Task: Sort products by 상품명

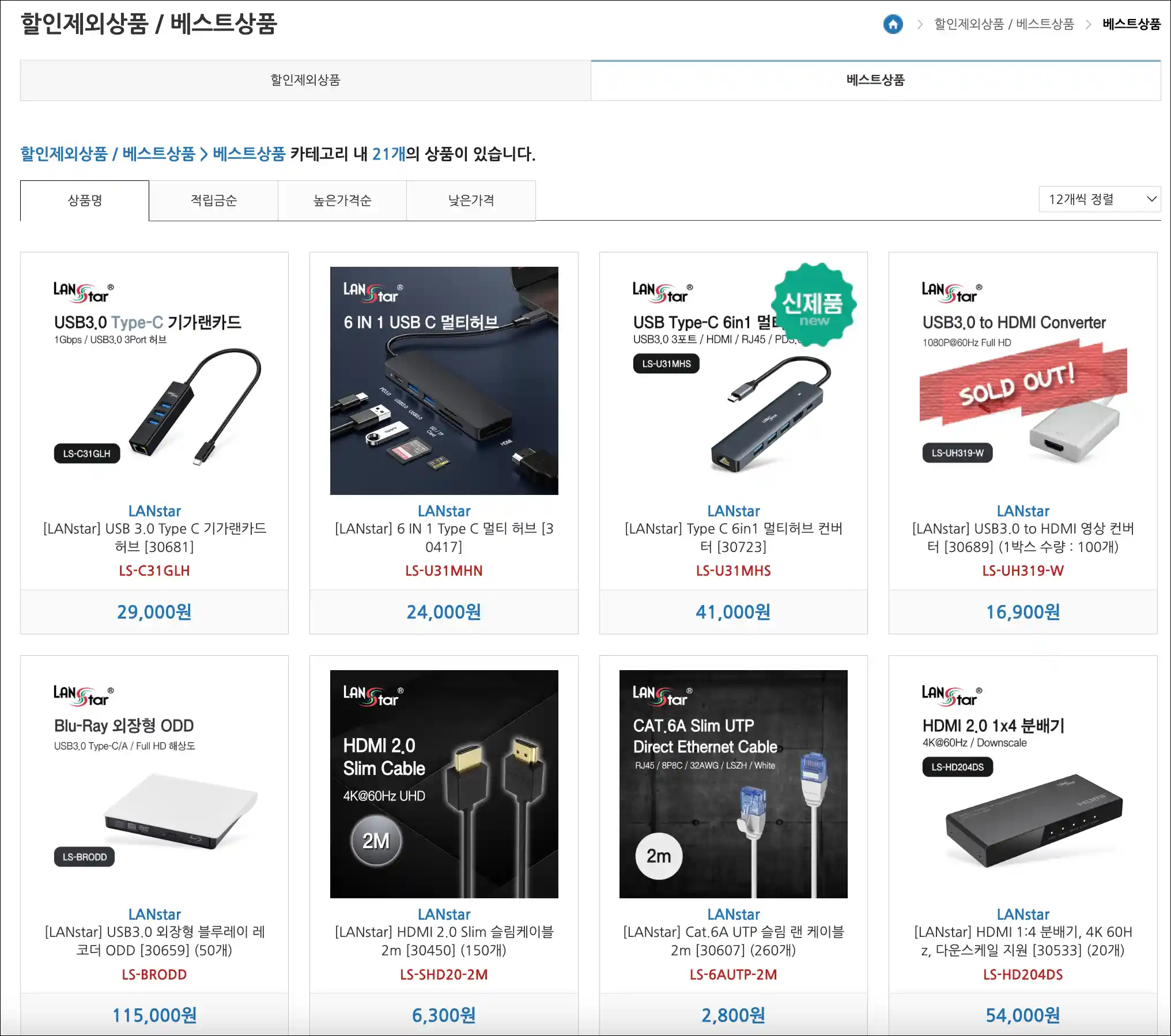Action: [x=85, y=201]
